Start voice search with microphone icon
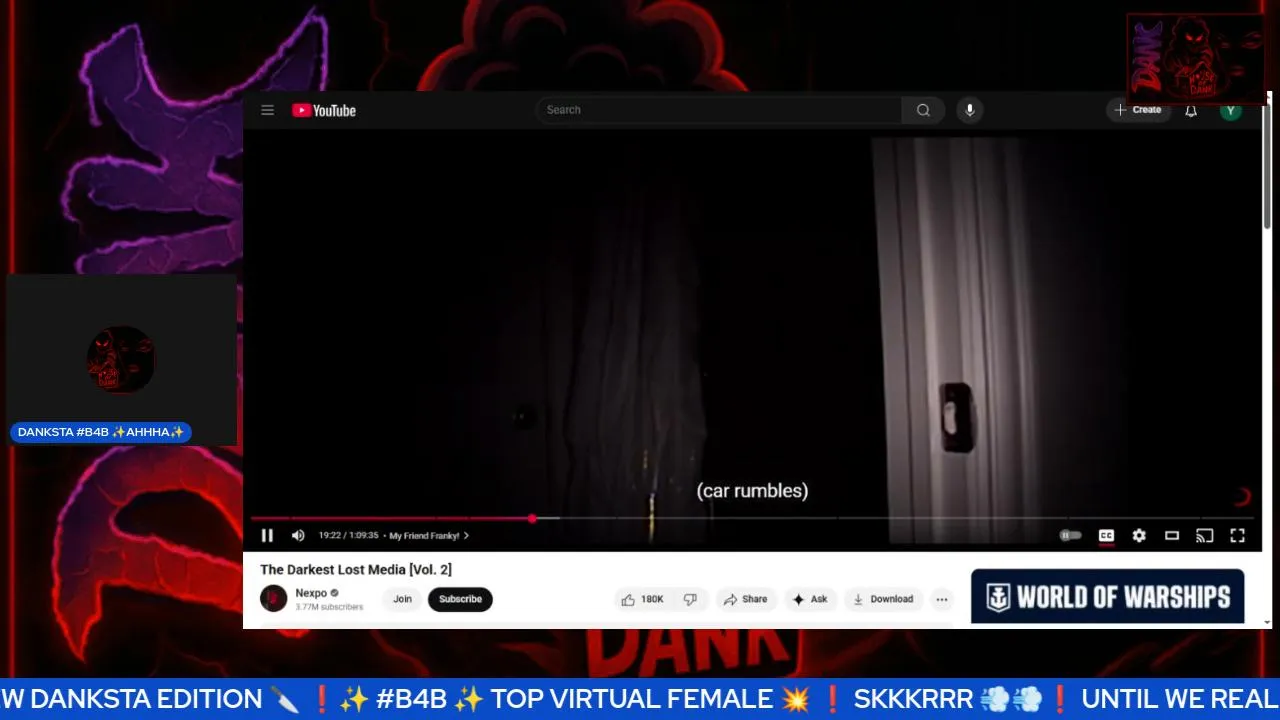The height and width of the screenshot is (720, 1280). click(x=969, y=110)
